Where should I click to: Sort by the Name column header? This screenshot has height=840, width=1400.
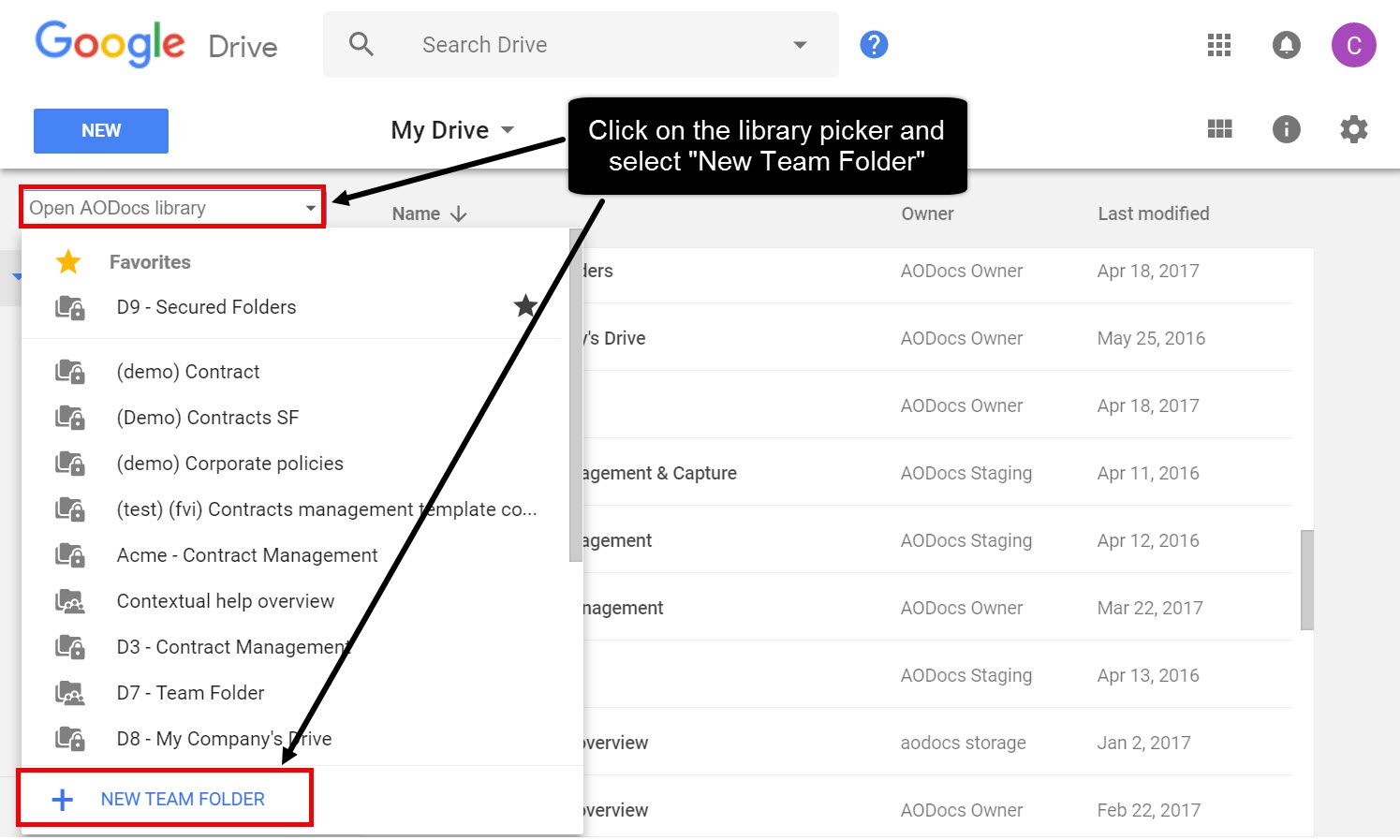(x=416, y=214)
